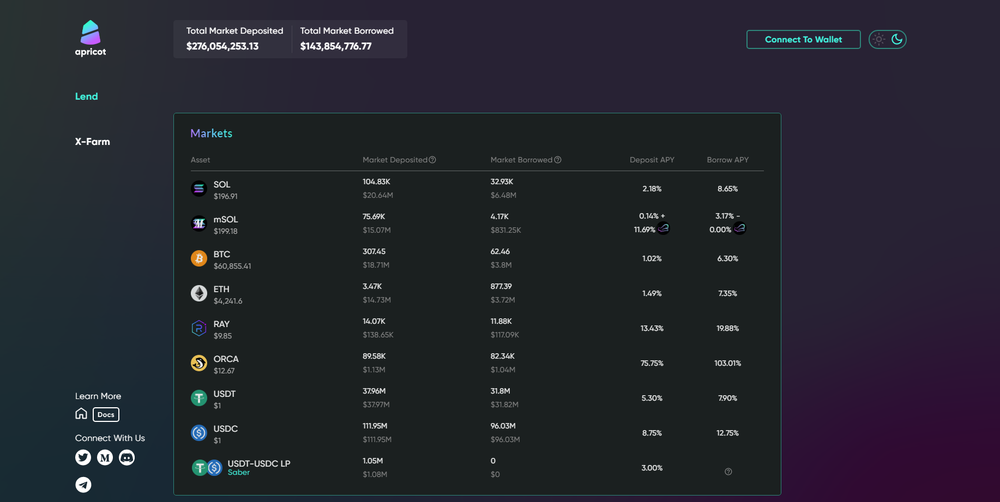The width and height of the screenshot is (1000, 502).
Task: Click mSOL borrow APY reward icon
Action: tap(739, 228)
